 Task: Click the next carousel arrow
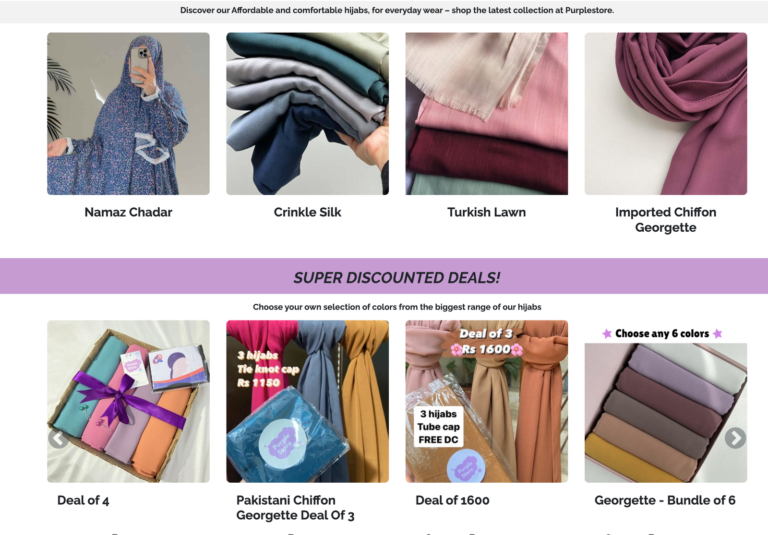pyautogui.click(x=735, y=438)
